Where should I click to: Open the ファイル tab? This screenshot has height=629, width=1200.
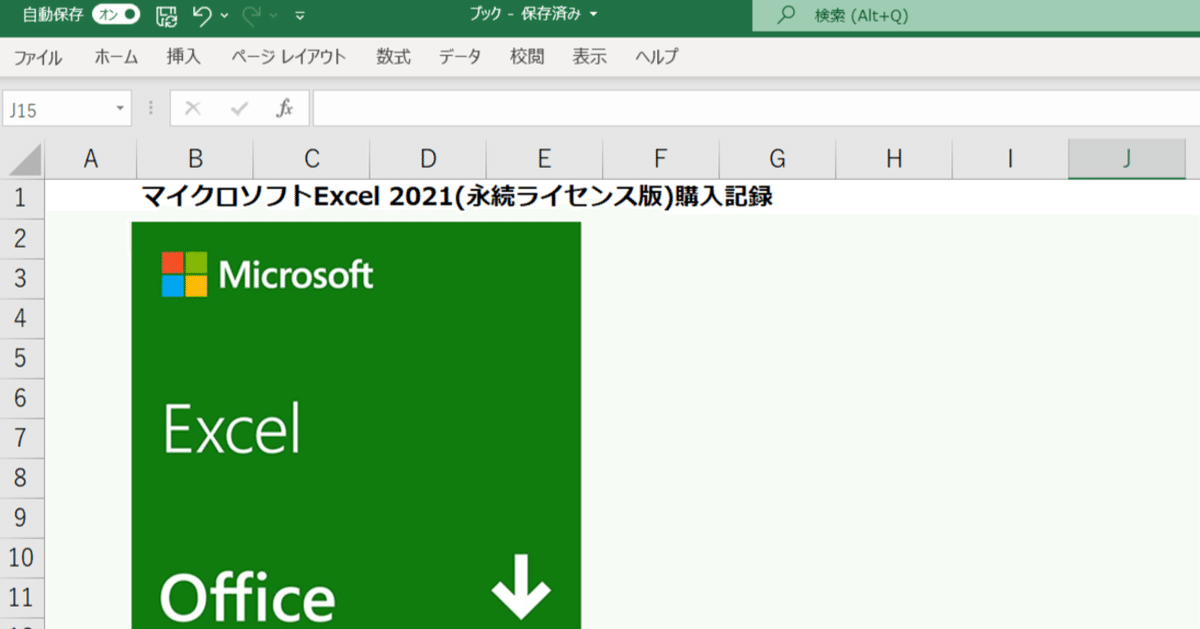[38, 57]
